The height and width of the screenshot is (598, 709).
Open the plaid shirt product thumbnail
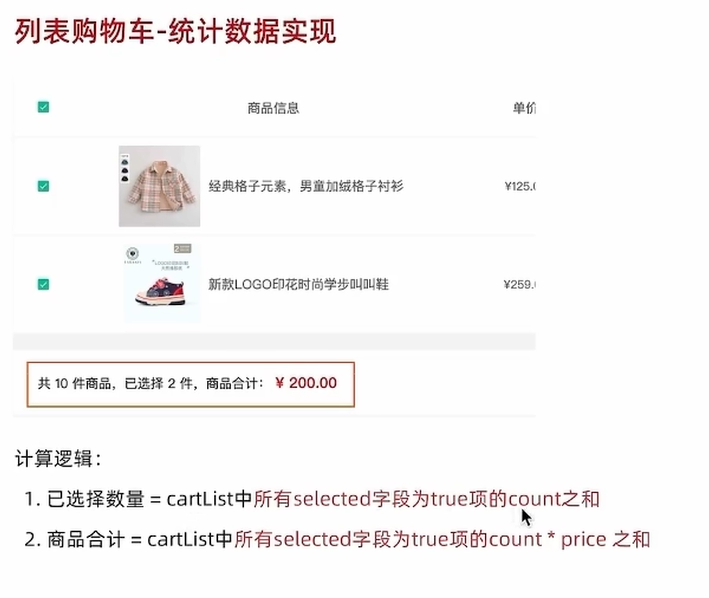[x=159, y=186]
